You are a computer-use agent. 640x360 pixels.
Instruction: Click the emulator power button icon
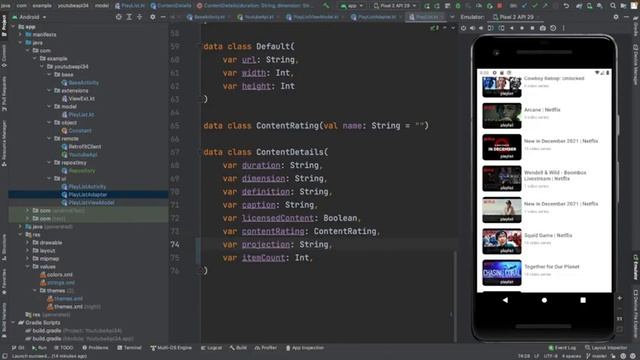click(x=463, y=28)
